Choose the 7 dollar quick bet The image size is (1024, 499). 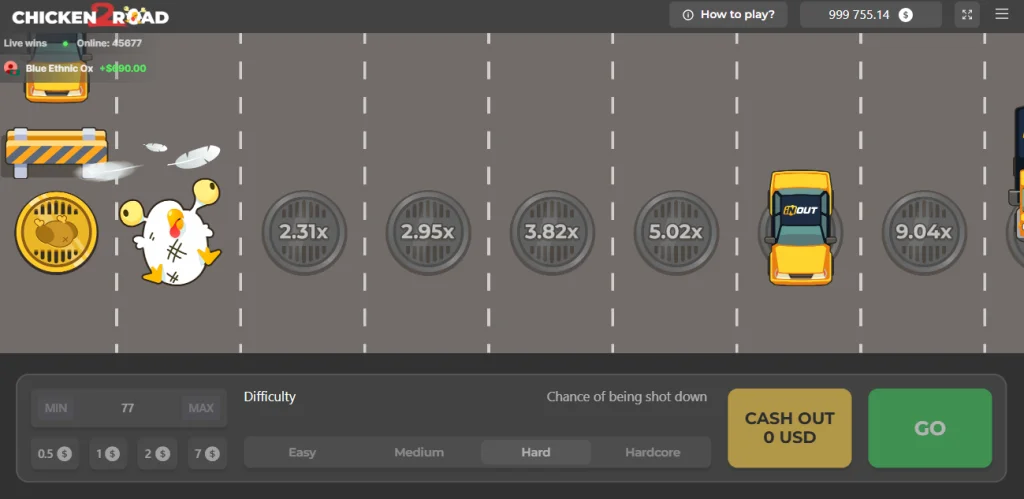point(207,453)
